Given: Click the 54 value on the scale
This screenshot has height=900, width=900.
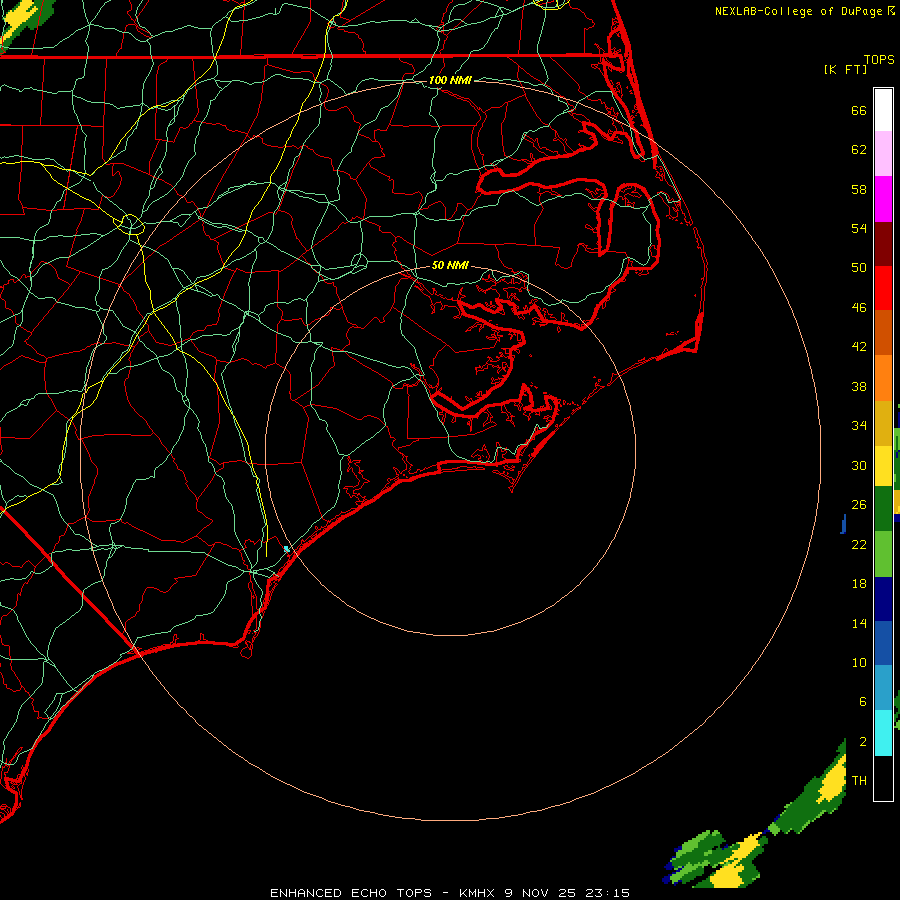Looking at the screenshot, I should pyautogui.click(x=859, y=228).
